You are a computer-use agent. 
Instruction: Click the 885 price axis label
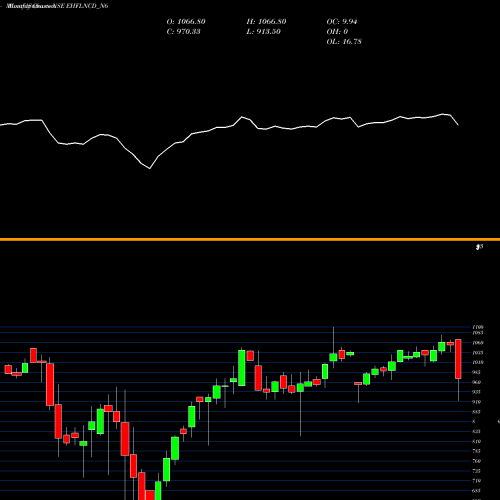(x=476, y=412)
